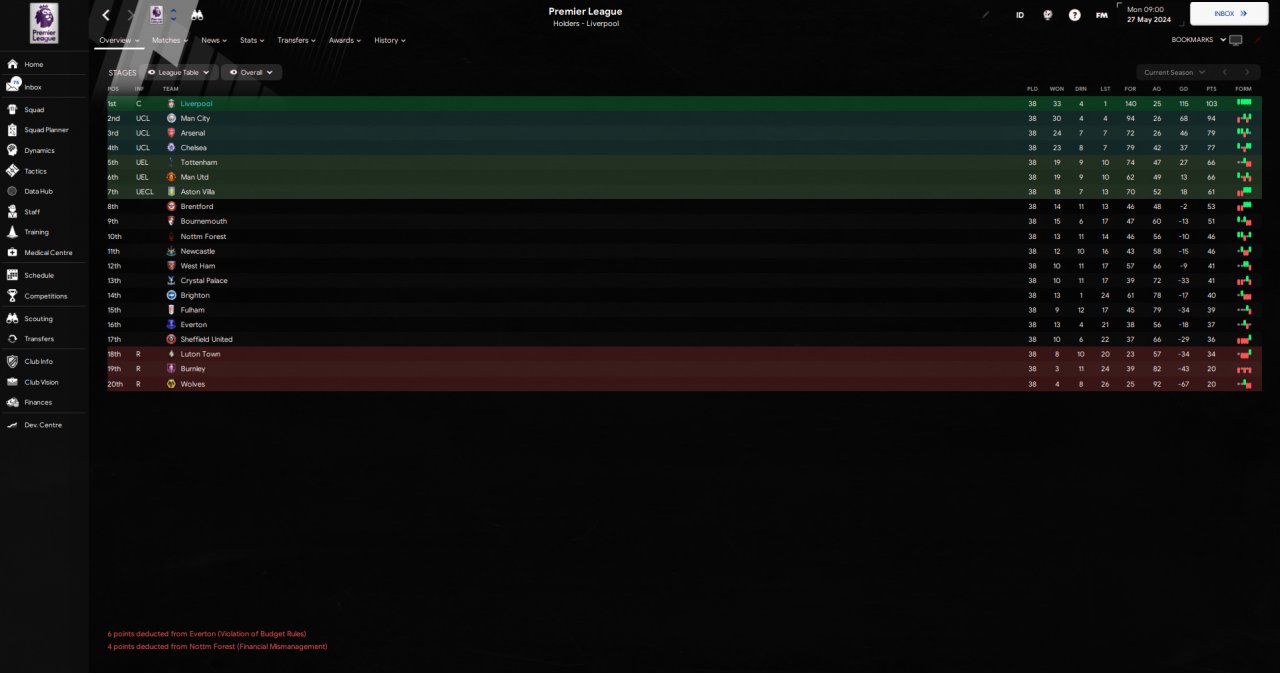Go to next season arrow
Image resolution: width=1280 pixels, height=673 pixels.
[1246, 72]
